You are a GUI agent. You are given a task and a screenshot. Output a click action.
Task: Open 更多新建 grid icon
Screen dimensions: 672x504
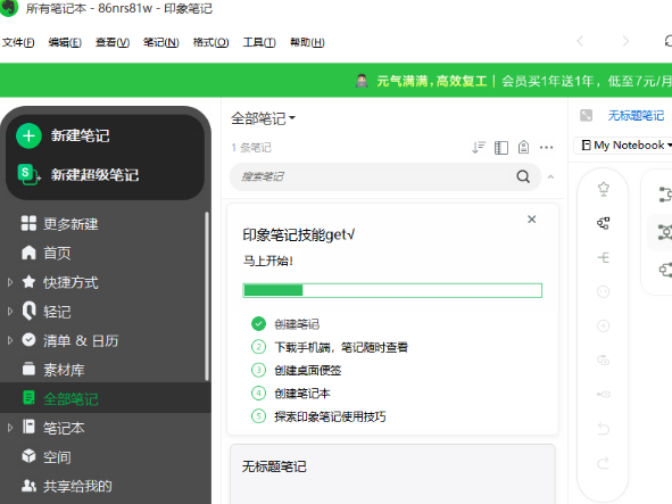[x=29, y=223]
